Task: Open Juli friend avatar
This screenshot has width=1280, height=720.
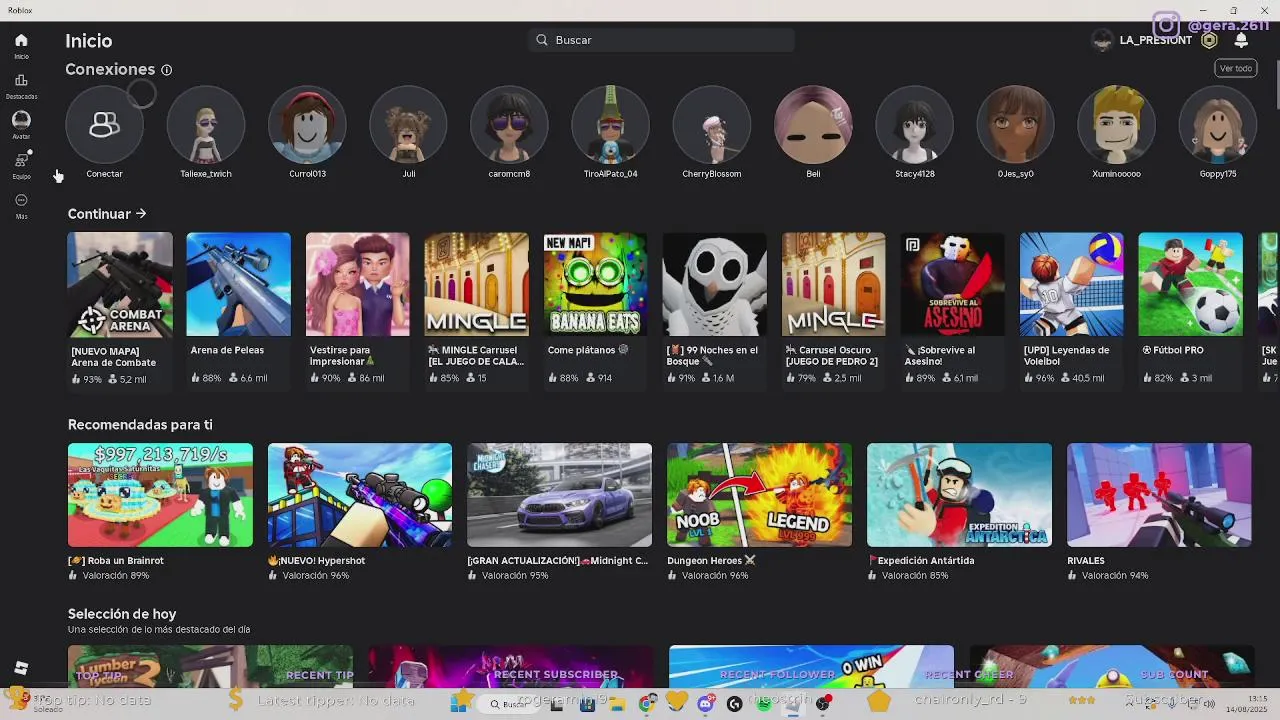Action: tap(408, 125)
